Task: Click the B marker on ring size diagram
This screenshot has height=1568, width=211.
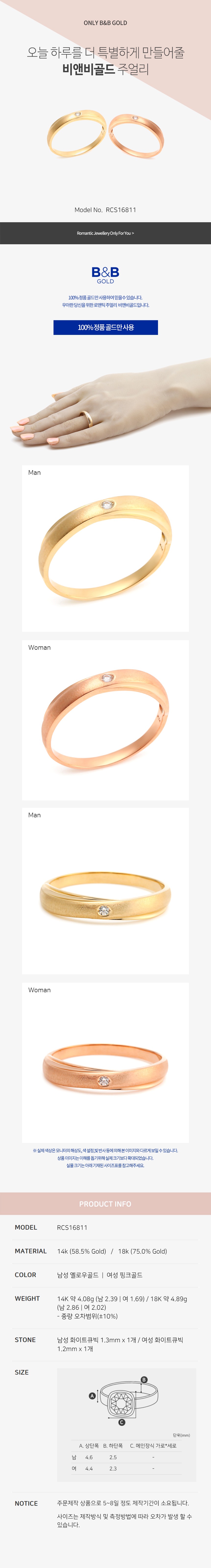Action: 144,1380
